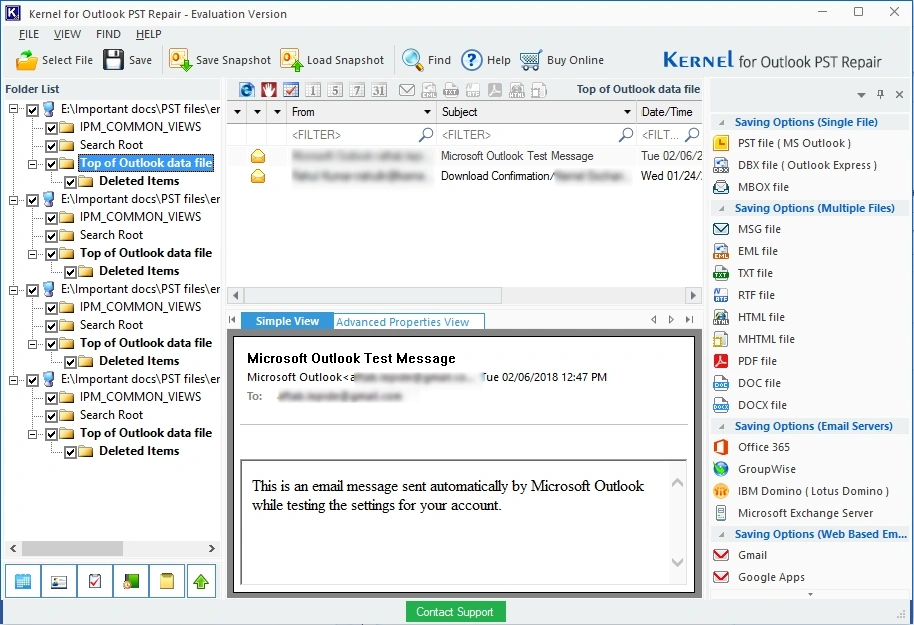Viewport: 914px width, 625px height.
Task: Click the Internet Explorer view icon above mail list
Action: pos(247,90)
